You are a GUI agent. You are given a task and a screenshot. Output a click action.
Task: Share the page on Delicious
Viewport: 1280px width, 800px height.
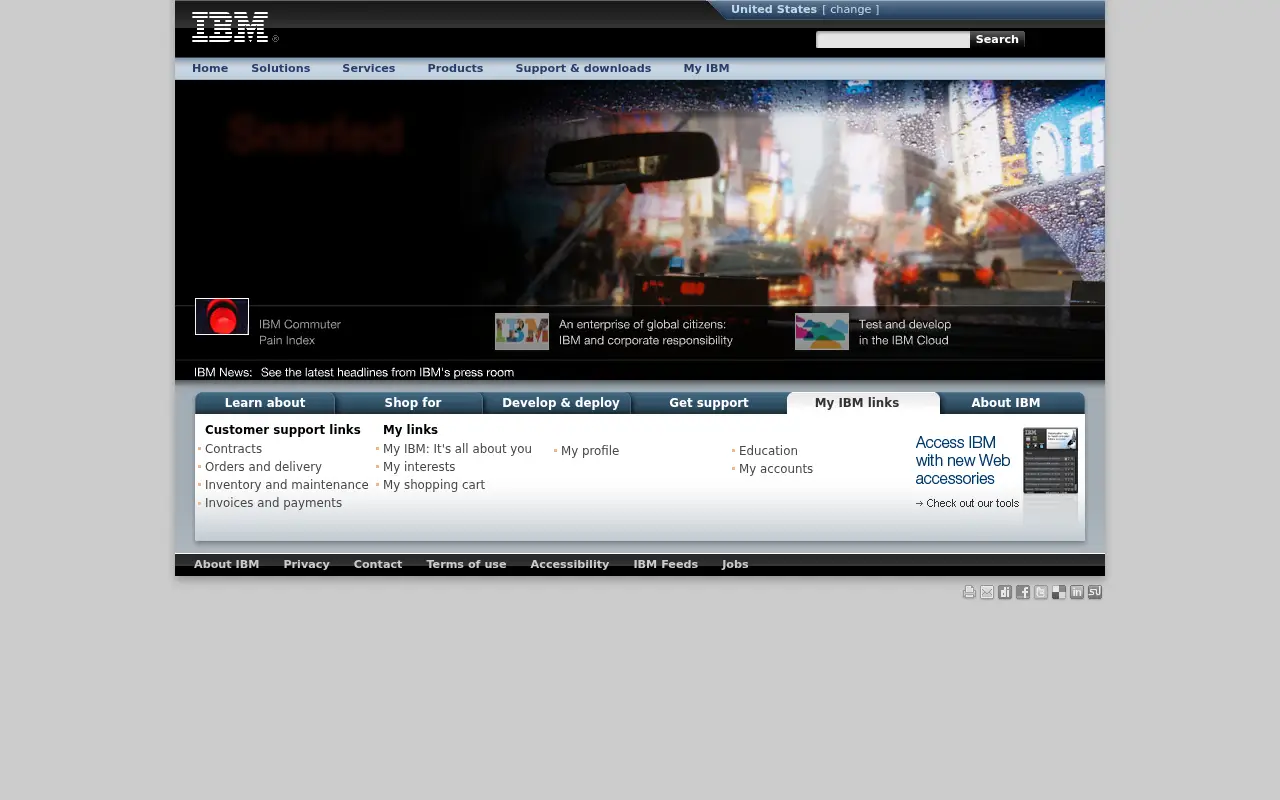pyautogui.click(x=1059, y=592)
